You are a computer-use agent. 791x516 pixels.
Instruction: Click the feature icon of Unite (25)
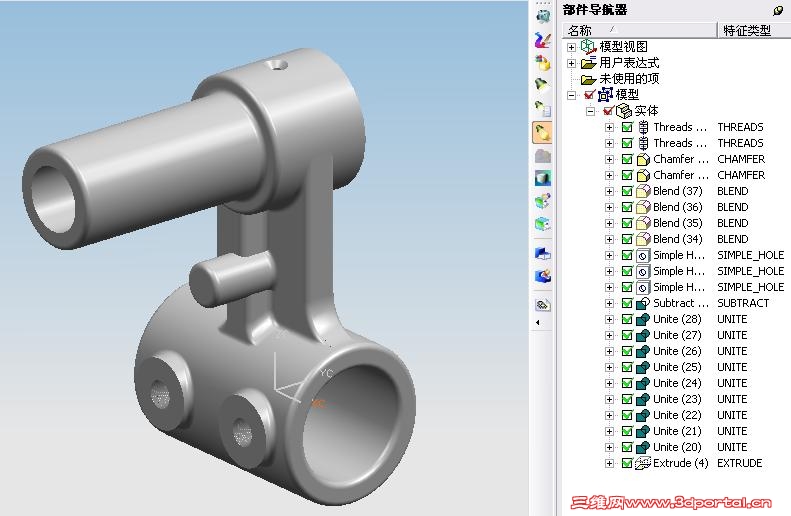click(x=643, y=367)
